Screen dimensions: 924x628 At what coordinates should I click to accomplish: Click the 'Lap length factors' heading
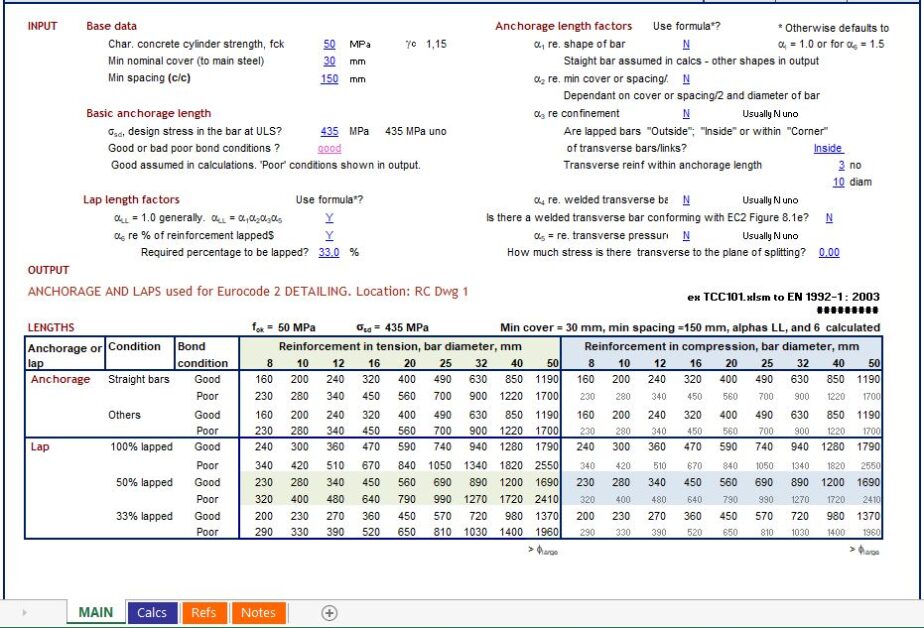pyautogui.click(x=131, y=200)
